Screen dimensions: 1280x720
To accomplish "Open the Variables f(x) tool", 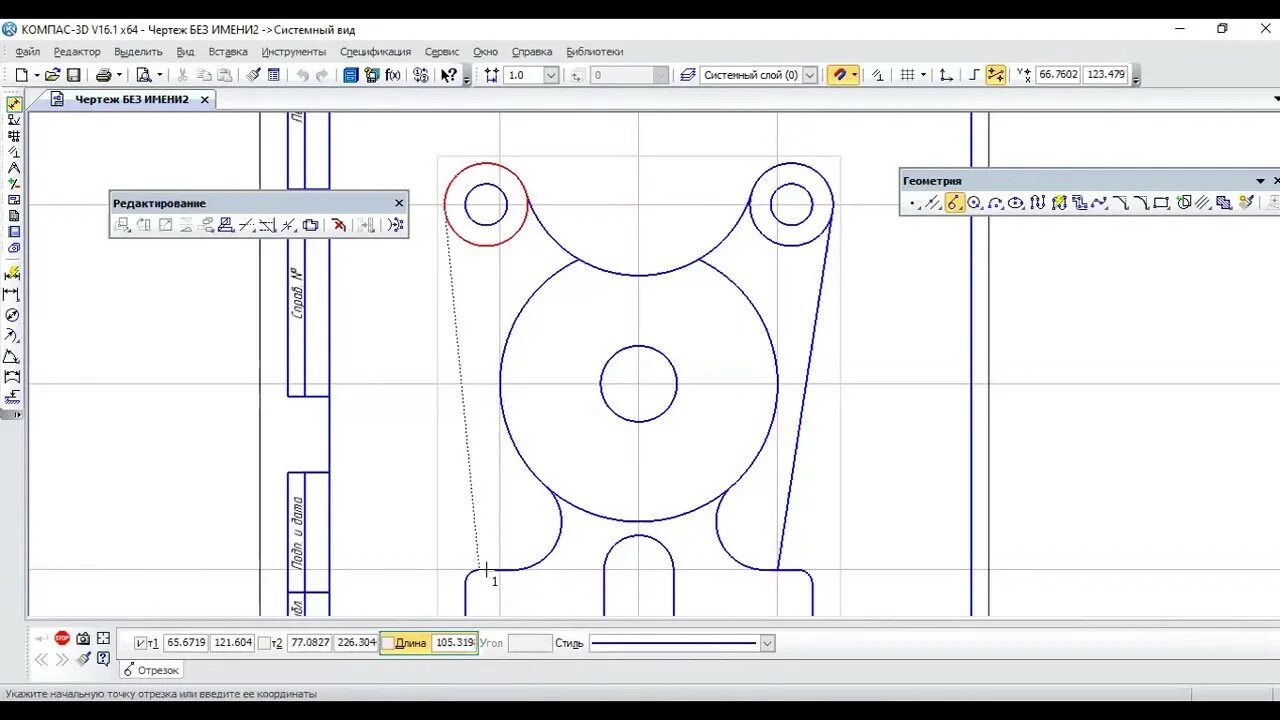I will (393, 75).
